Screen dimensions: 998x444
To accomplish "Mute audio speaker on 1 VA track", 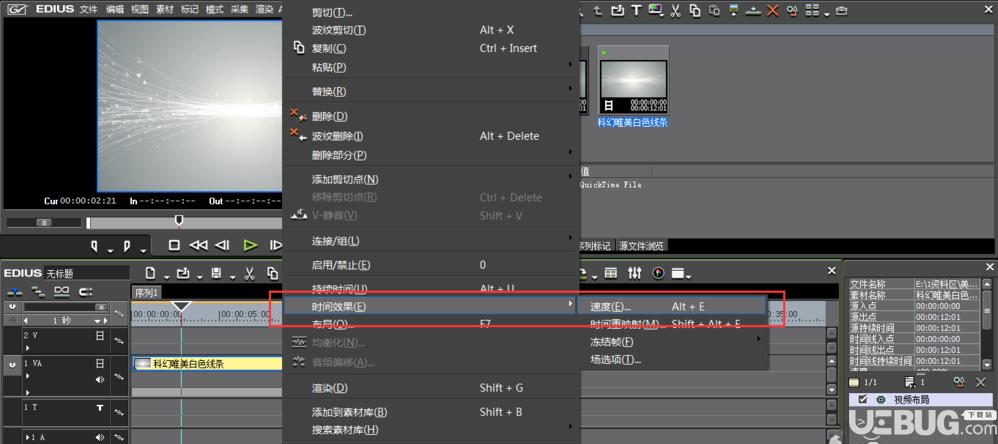I will (100, 380).
